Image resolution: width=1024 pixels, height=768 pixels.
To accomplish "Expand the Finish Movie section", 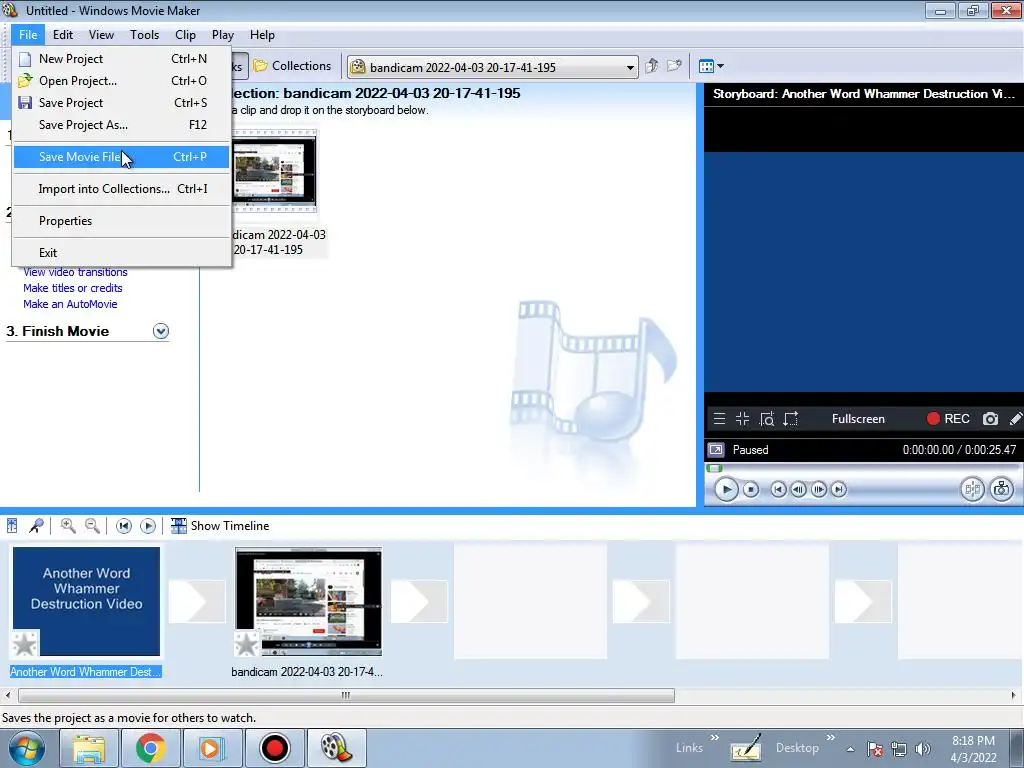I will point(161,331).
